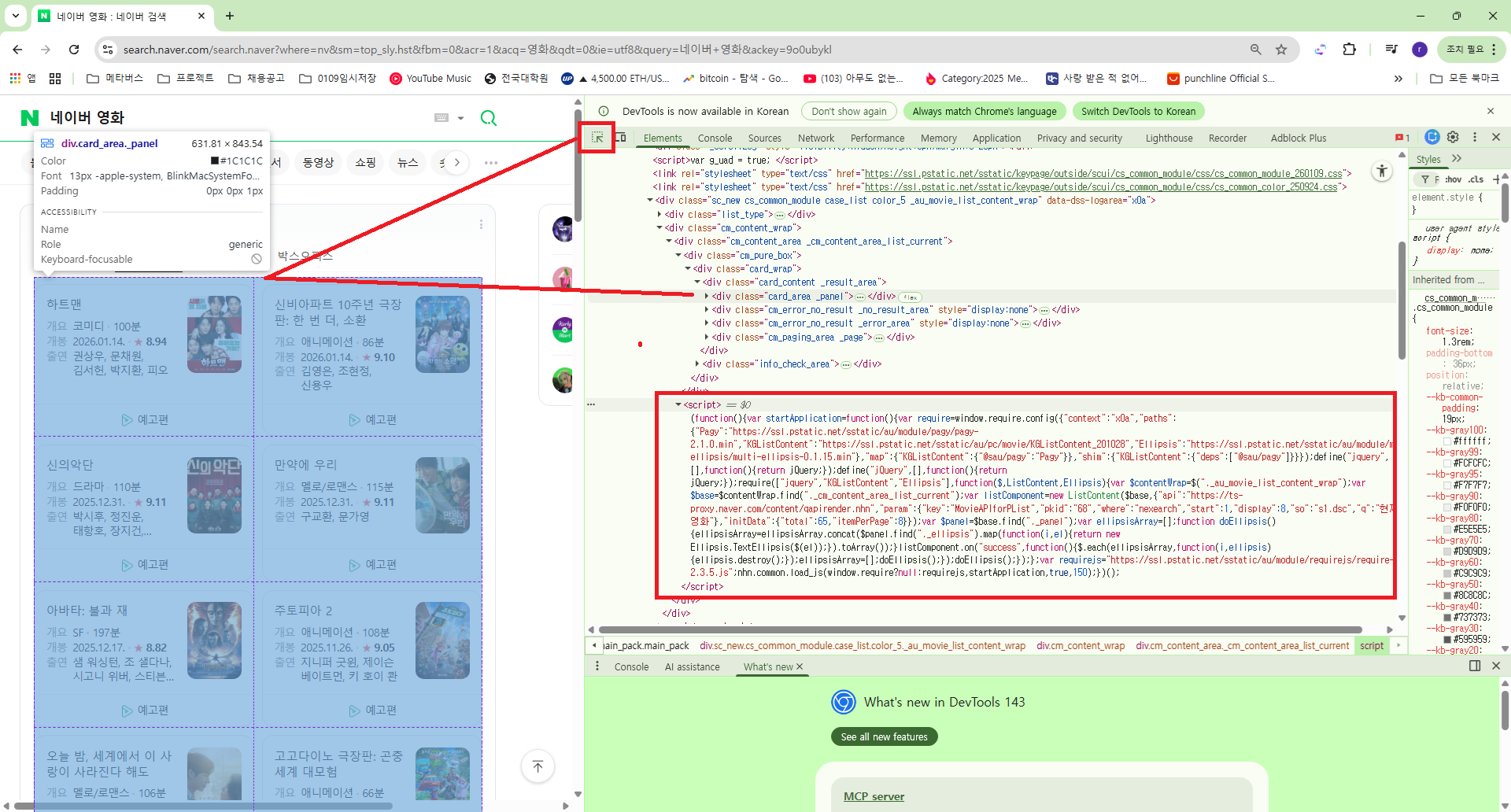Viewport: 1511px width, 812px height.
Task: Click the 주토피아 2 movie poster thumbnail
Action: coord(442,640)
